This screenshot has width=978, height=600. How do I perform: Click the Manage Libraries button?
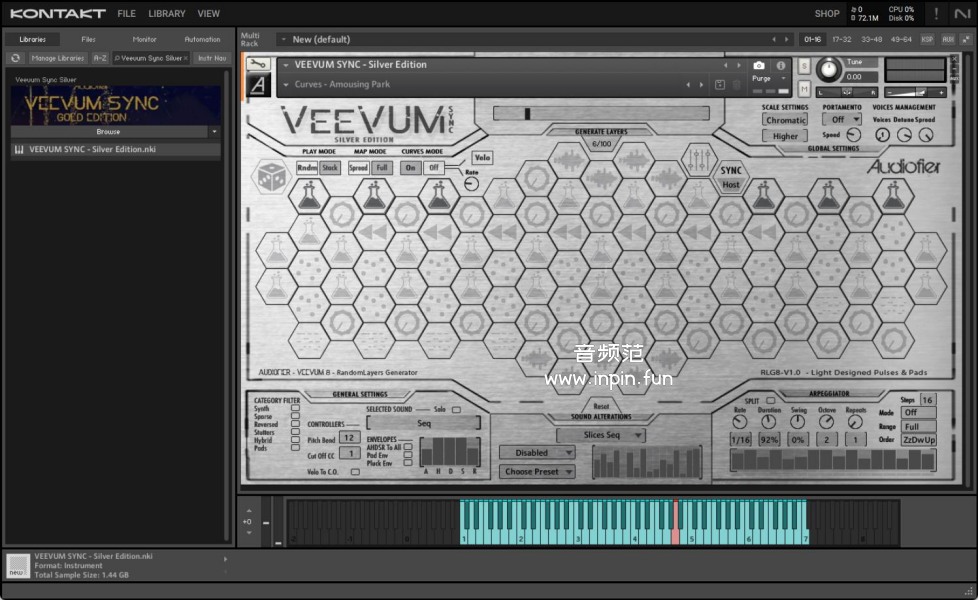click(x=57, y=58)
